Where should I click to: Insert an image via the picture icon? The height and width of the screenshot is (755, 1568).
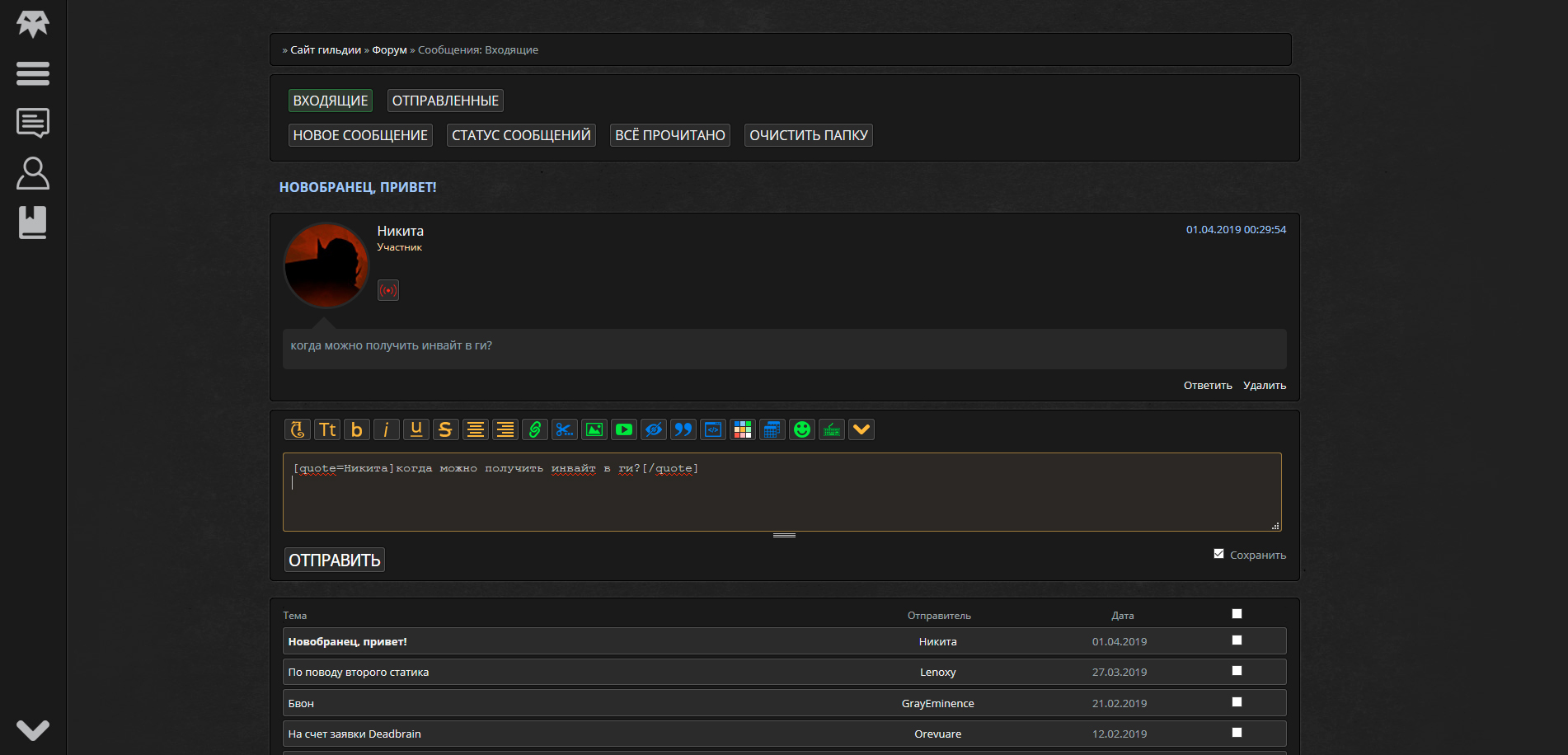coord(594,429)
